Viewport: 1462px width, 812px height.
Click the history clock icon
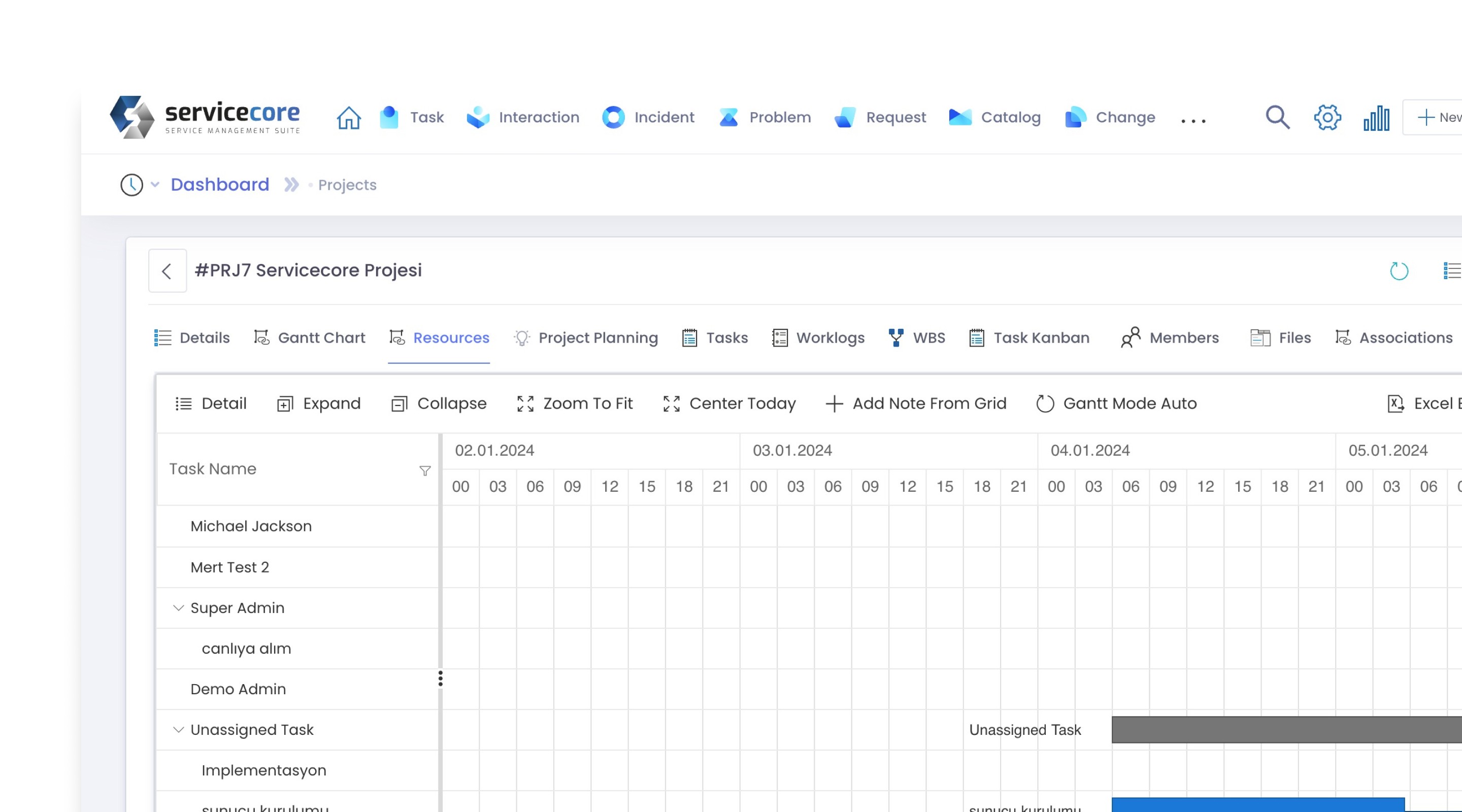tap(131, 185)
